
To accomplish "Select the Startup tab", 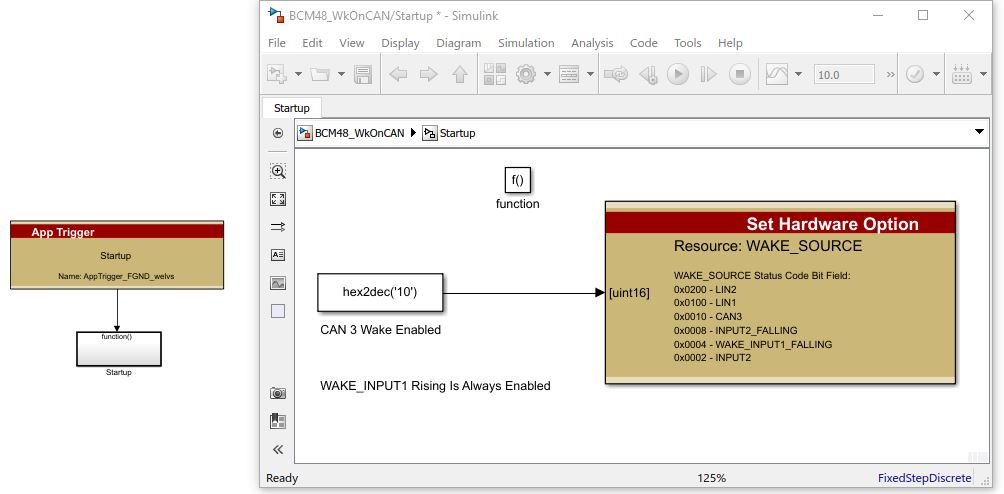I will click(x=291, y=108).
